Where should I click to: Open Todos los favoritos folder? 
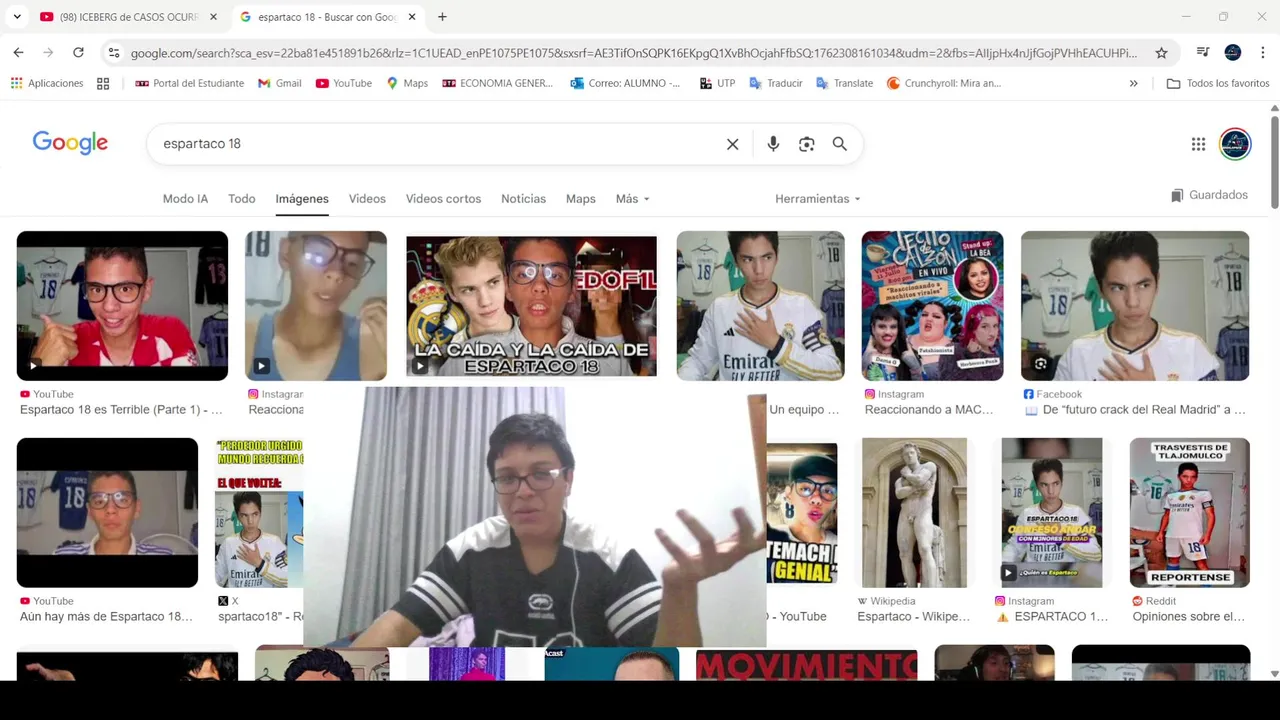1217,83
